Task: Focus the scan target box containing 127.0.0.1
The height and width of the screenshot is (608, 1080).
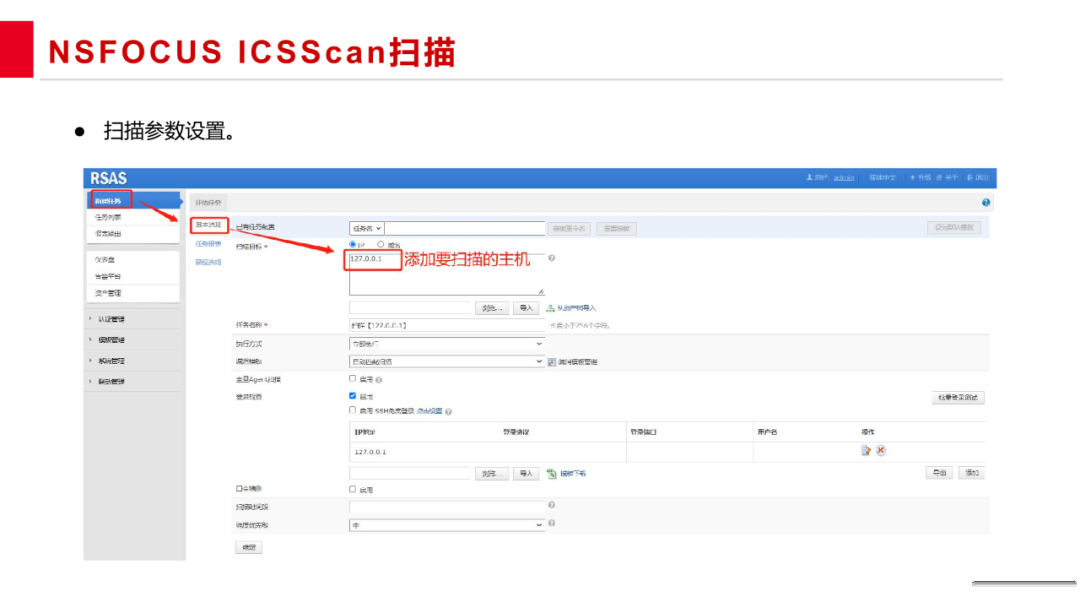Action: tap(446, 274)
